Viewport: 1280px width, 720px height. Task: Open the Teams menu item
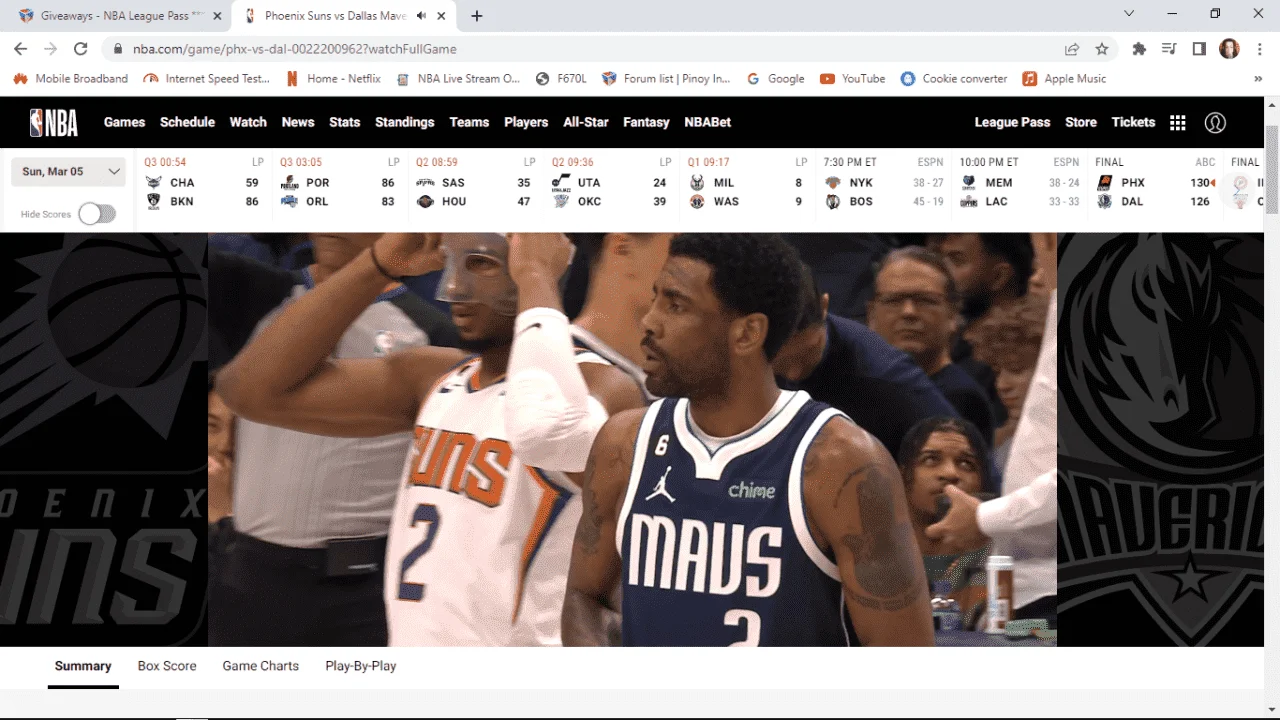[469, 122]
